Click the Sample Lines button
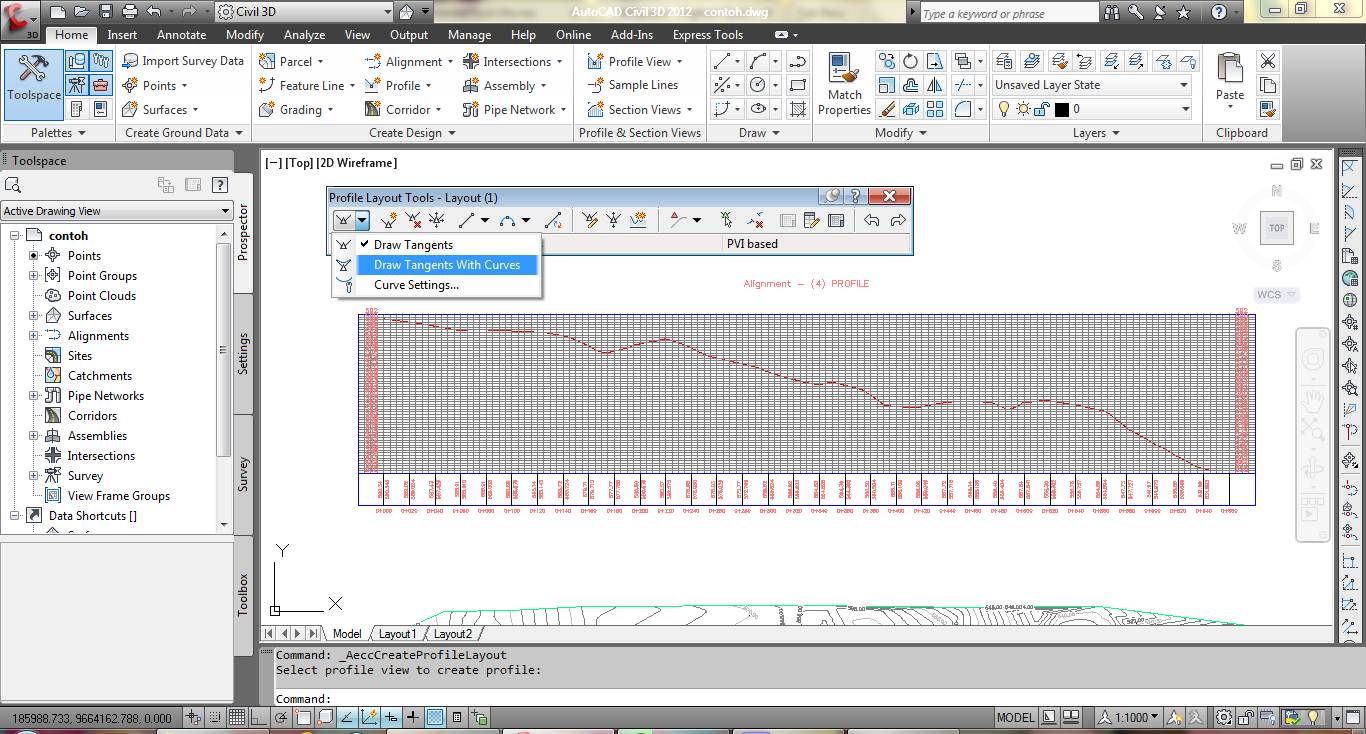The height and width of the screenshot is (734, 1366). (632, 85)
